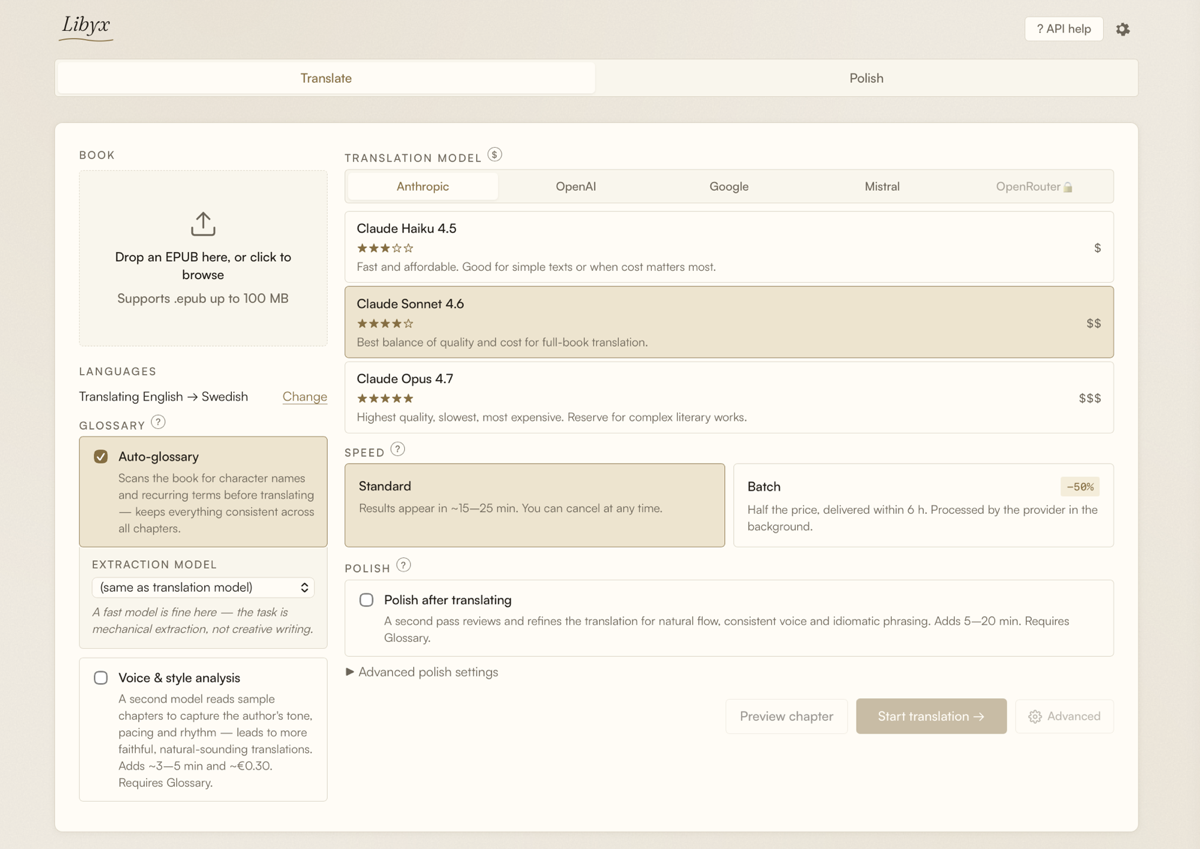Viewport: 1200px width, 849px height.
Task: Click Preview chapter button
Action: (x=786, y=716)
